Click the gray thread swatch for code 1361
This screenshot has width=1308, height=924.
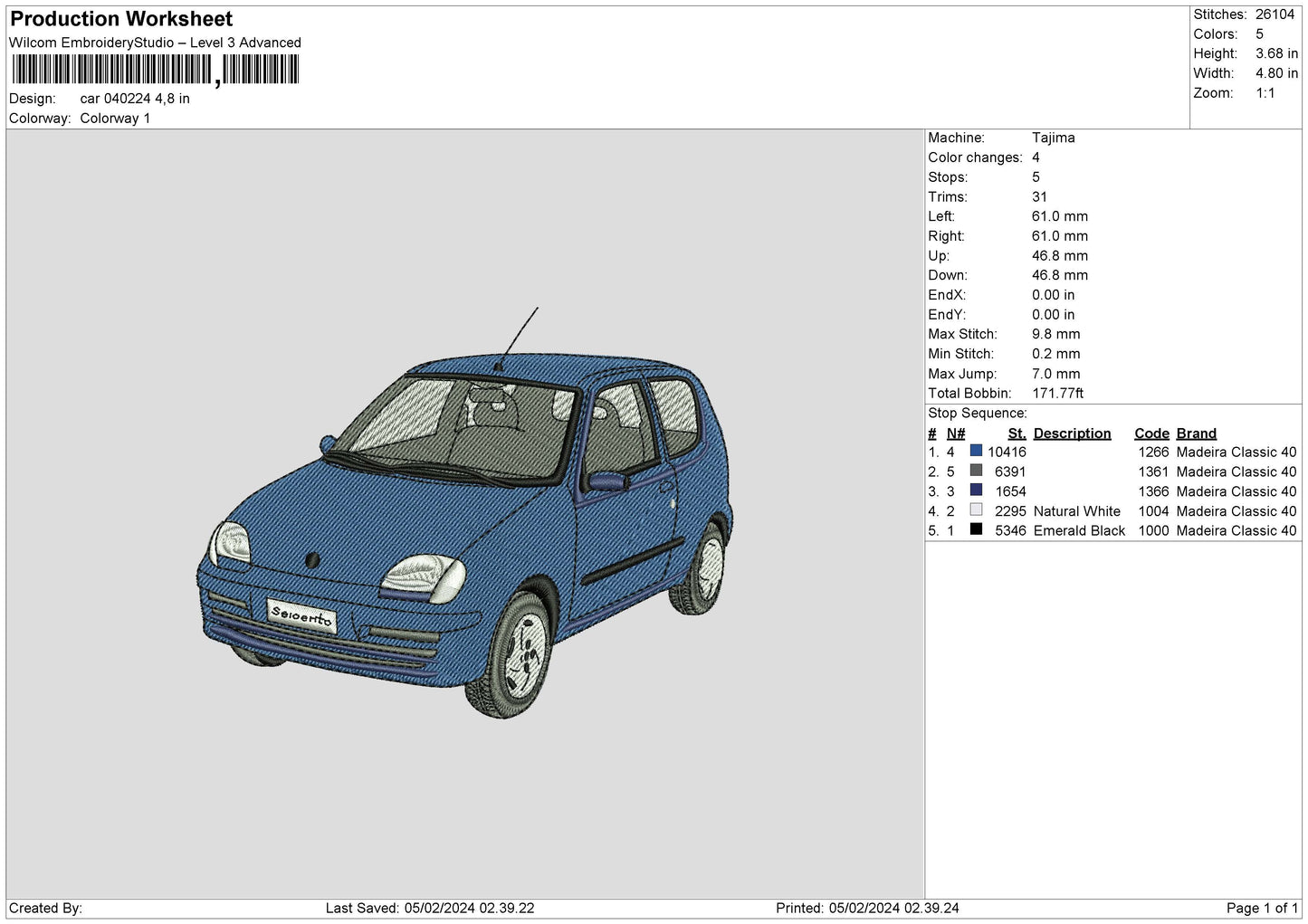coord(976,471)
